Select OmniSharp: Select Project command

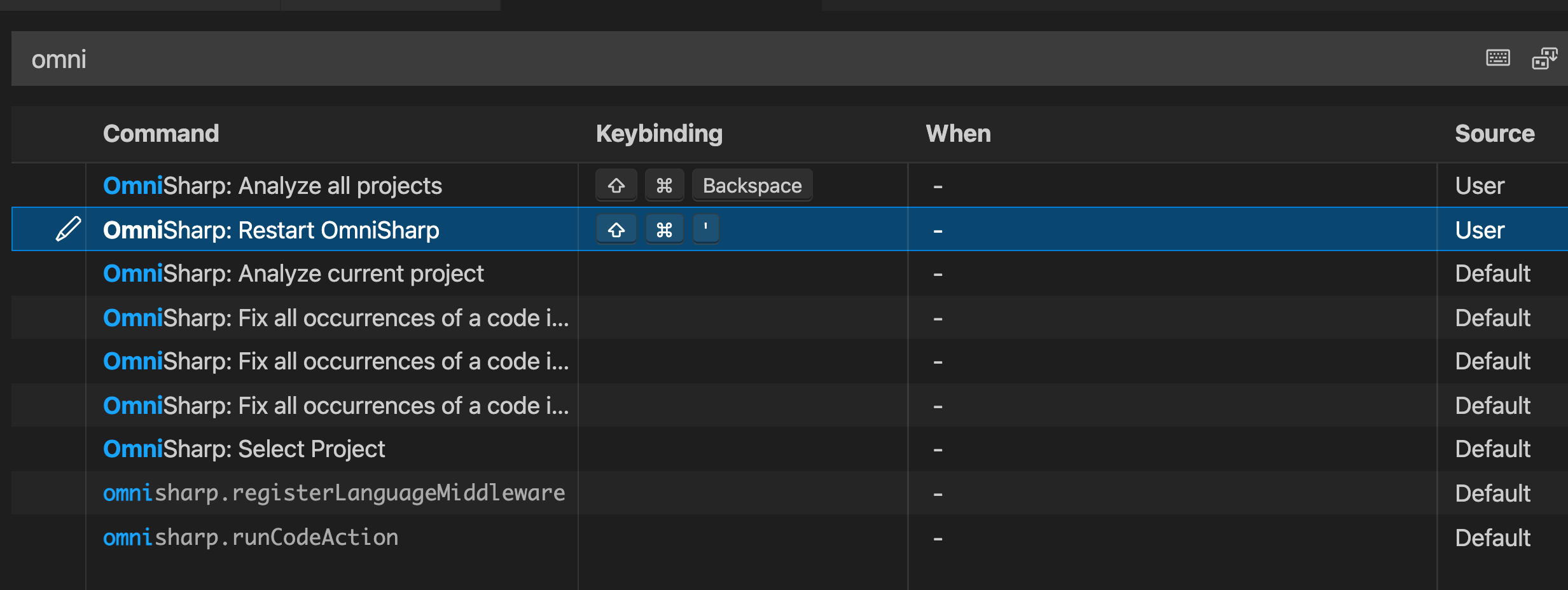(244, 449)
